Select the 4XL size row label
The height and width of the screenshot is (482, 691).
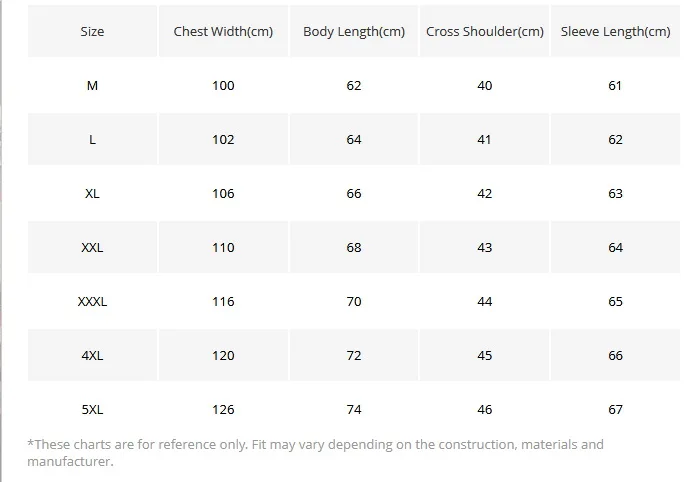[92, 356]
